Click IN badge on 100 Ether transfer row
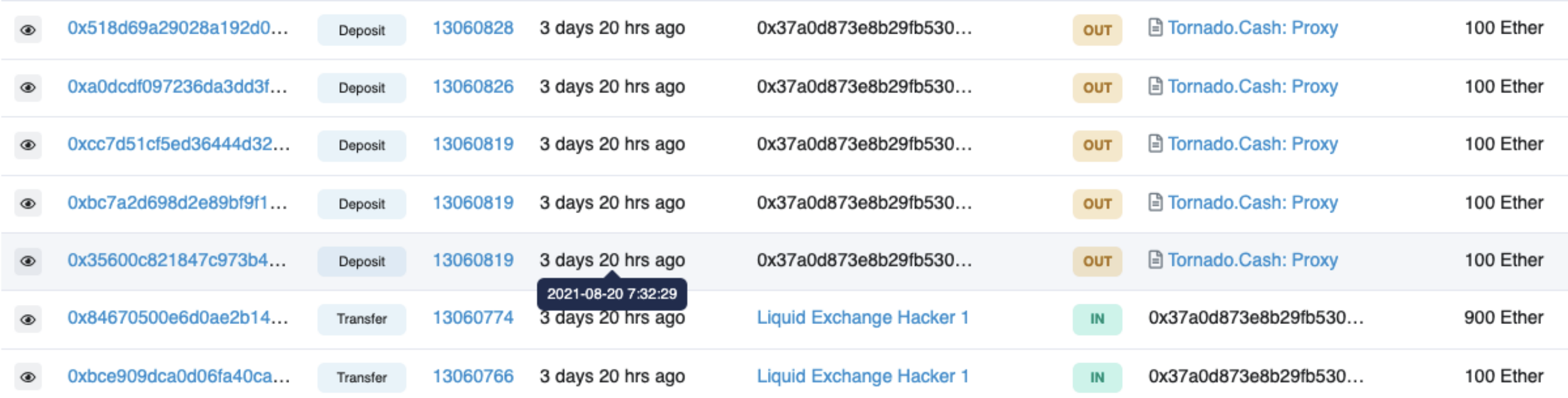Screen dimensions: 1568x398 pos(1097,378)
